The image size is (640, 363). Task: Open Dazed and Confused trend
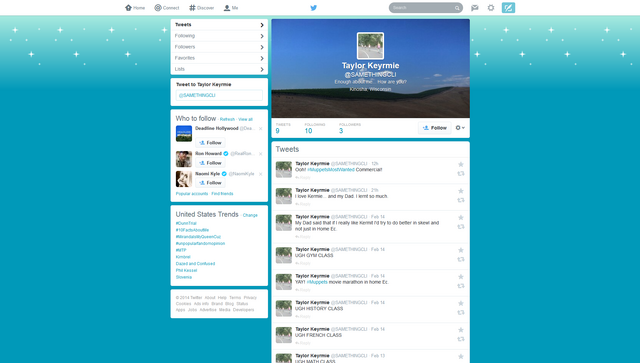point(195,263)
